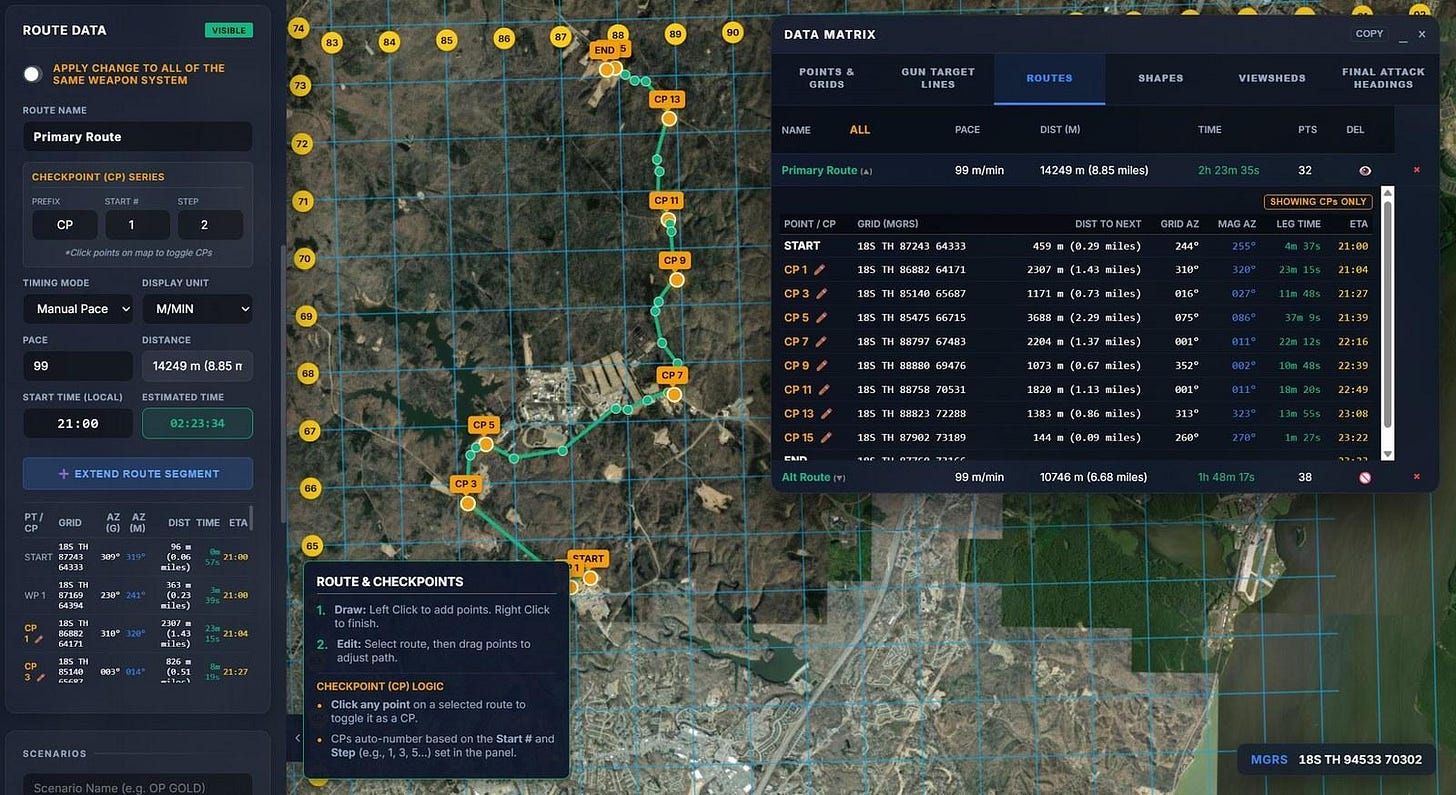
Task: Click grid easting label 84 on the map
Action: point(390,42)
